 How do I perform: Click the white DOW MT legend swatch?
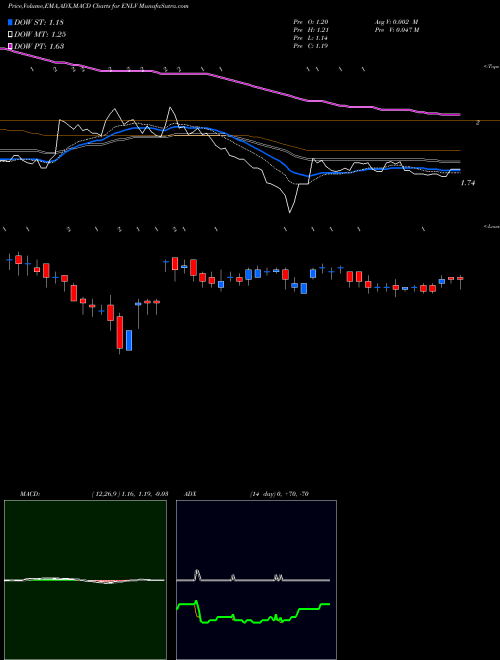(11, 35)
